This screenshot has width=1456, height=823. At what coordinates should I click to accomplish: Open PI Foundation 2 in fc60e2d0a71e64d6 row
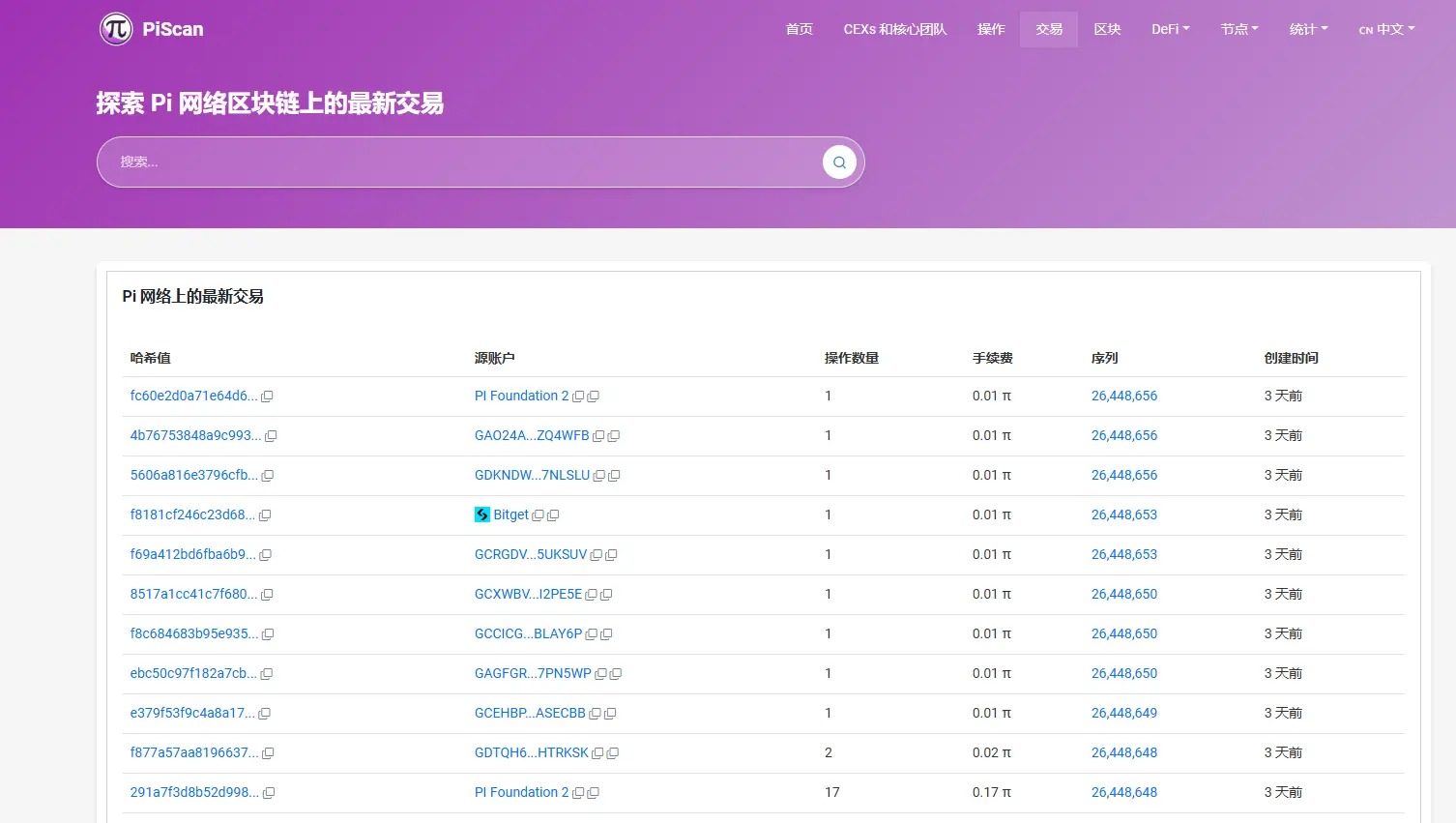[522, 396]
